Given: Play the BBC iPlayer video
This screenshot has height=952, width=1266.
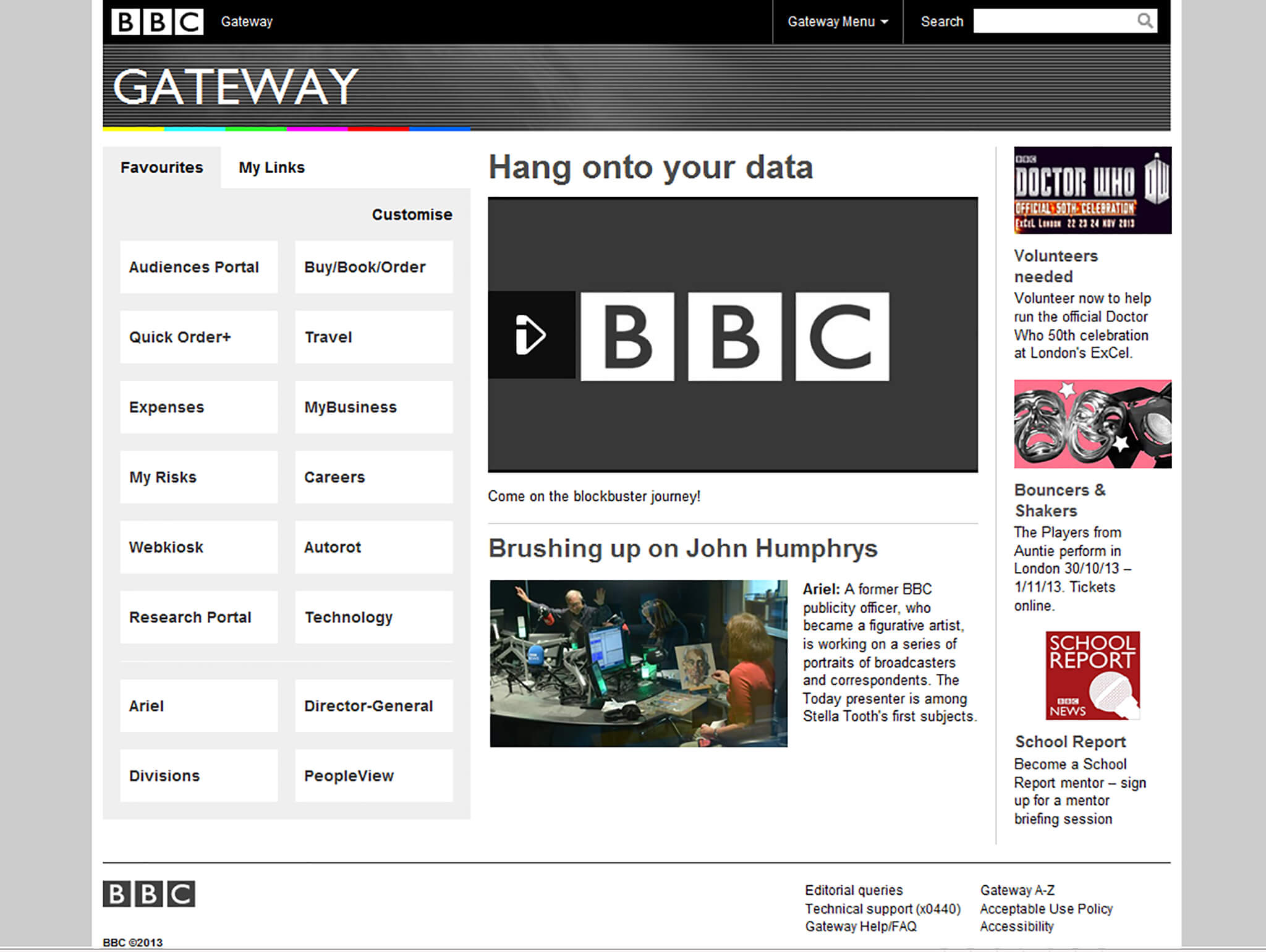Looking at the screenshot, I should (531, 334).
